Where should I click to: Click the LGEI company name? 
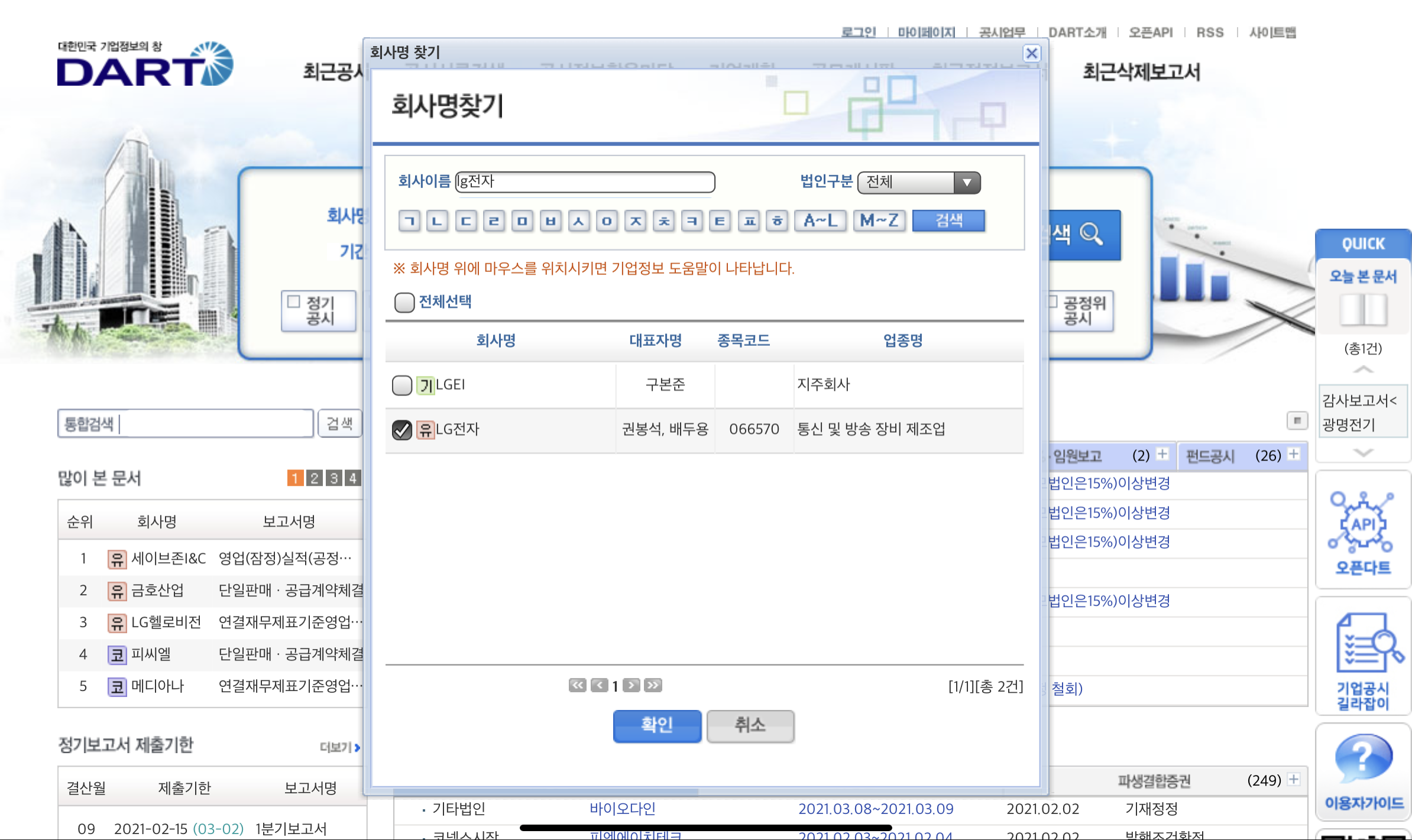pyautogui.click(x=451, y=385)
